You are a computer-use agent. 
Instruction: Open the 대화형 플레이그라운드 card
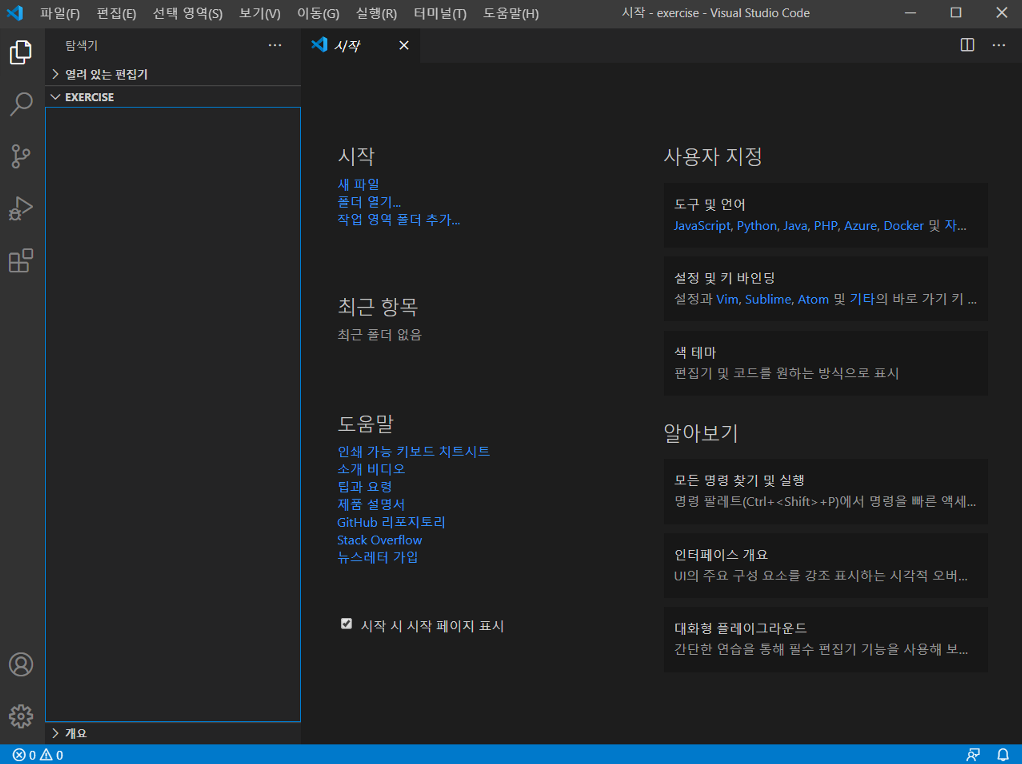tap(826, 639)
